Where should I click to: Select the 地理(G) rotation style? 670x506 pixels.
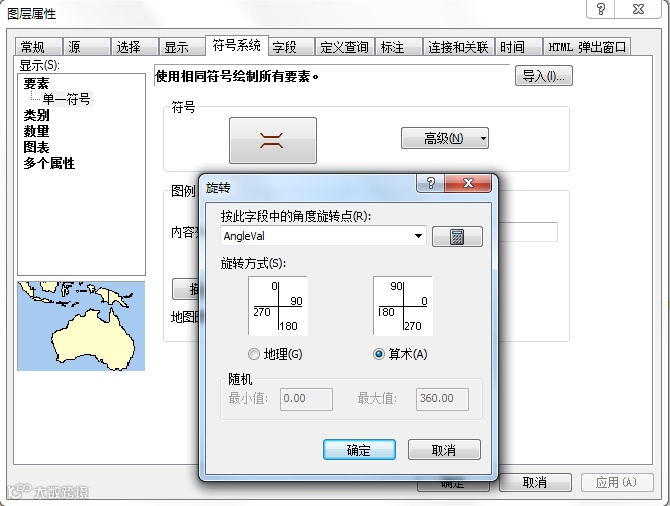(275, 354)
